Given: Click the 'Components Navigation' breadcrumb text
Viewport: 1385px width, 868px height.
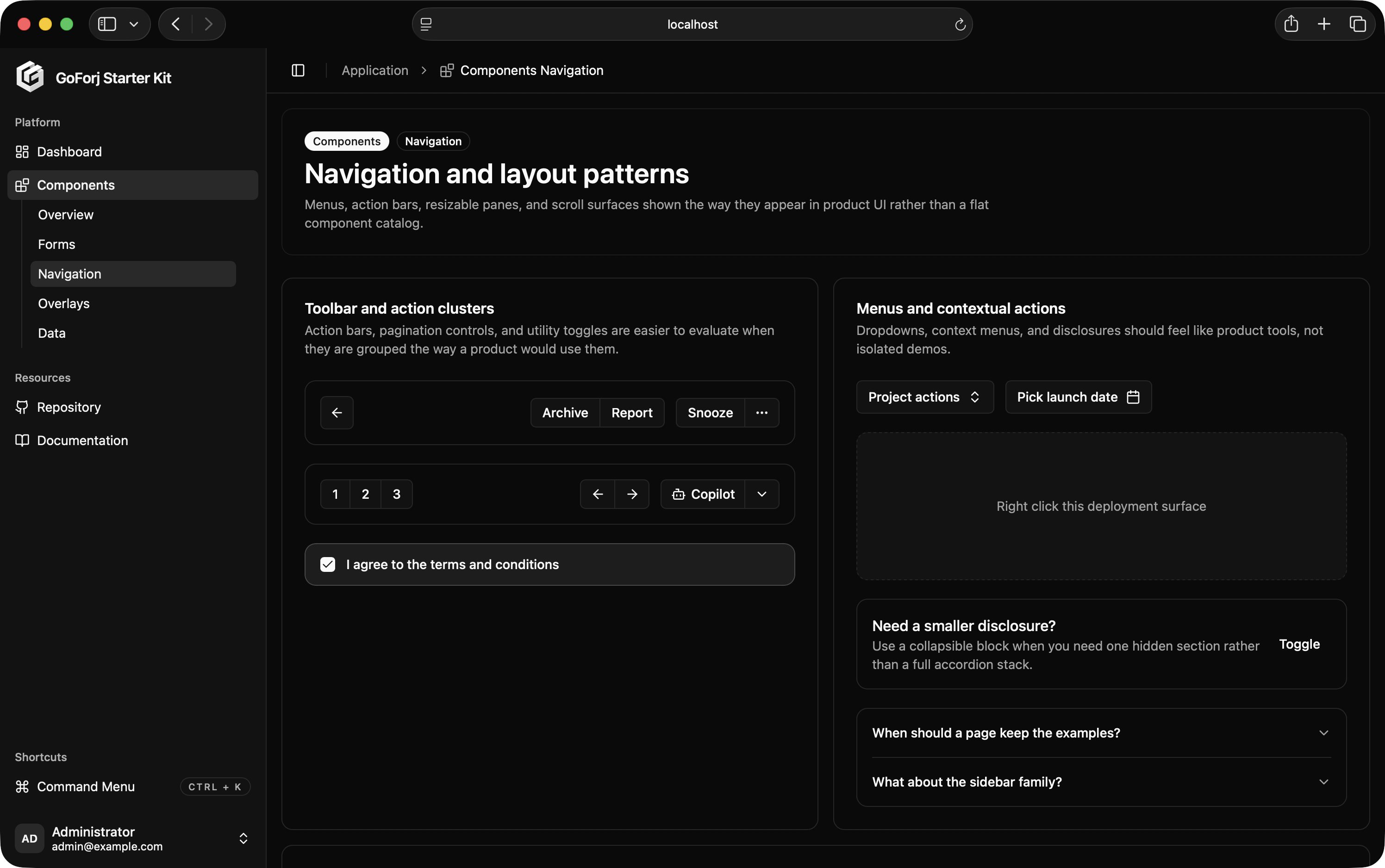Looking at the screenshot, I should point(532,71).
